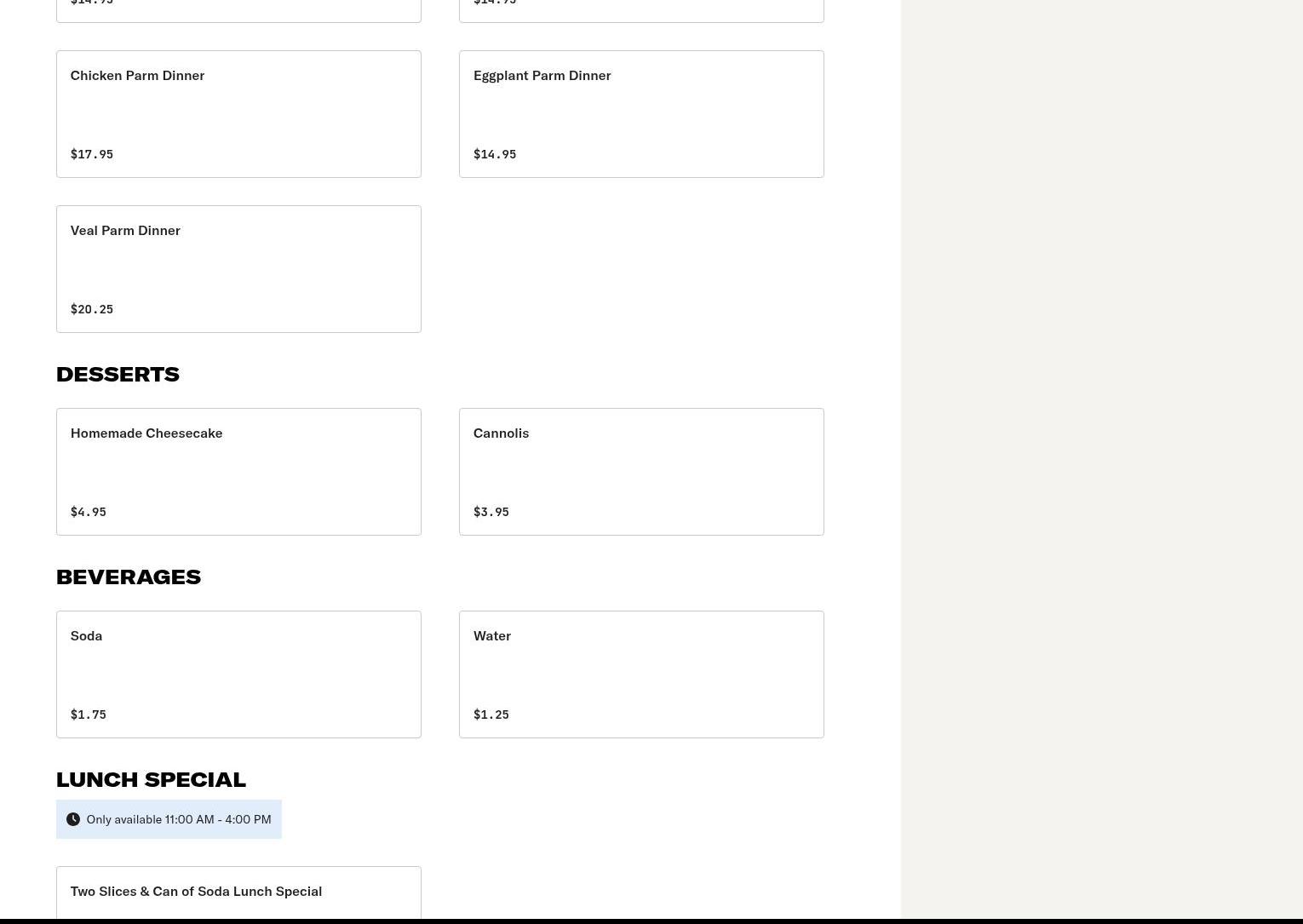
Task: Click the Lunch Special section heading
Action: tap(151, 779)
